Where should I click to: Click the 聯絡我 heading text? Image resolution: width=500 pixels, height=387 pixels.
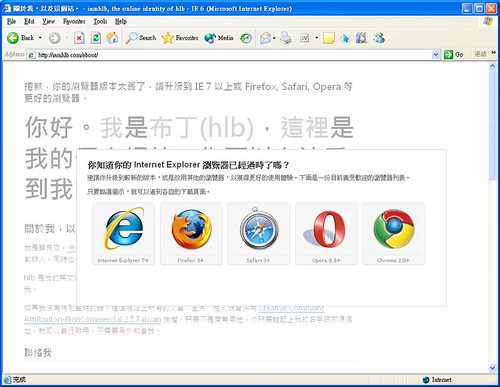[x=38, y=353]
